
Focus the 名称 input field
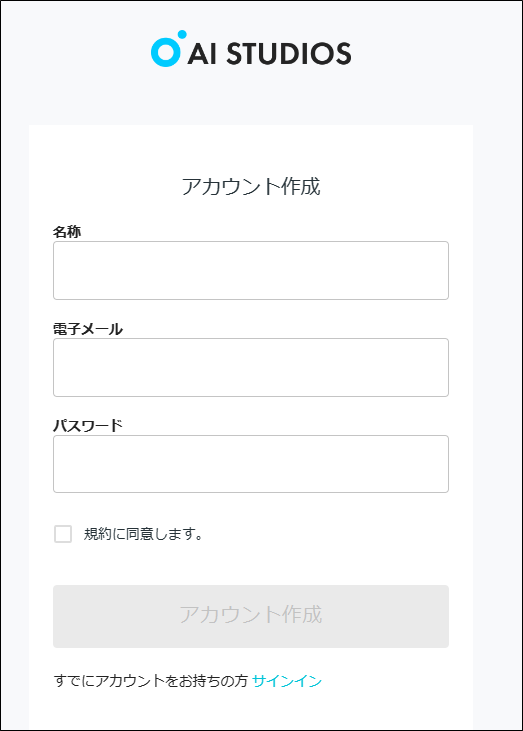pos(251,270)
